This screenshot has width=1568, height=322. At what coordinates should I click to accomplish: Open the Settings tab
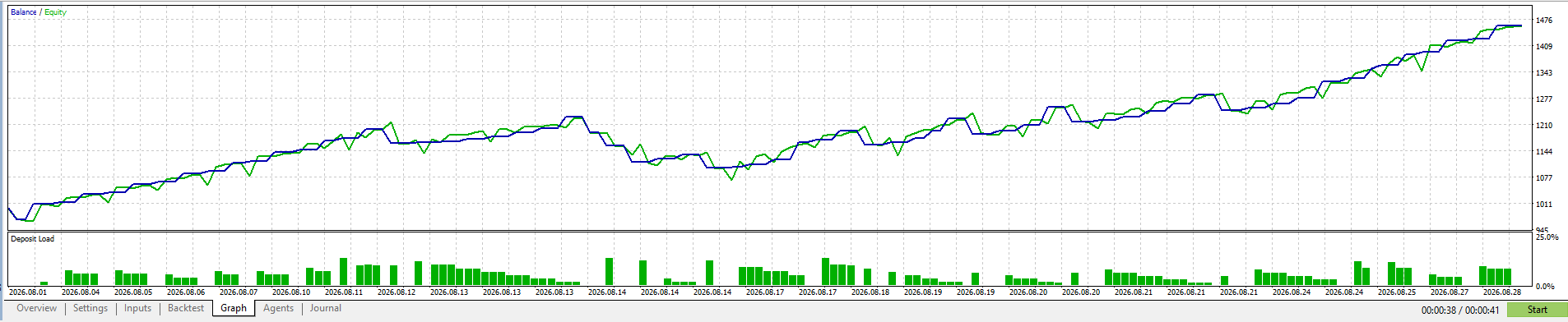click(x=90, y=308)
